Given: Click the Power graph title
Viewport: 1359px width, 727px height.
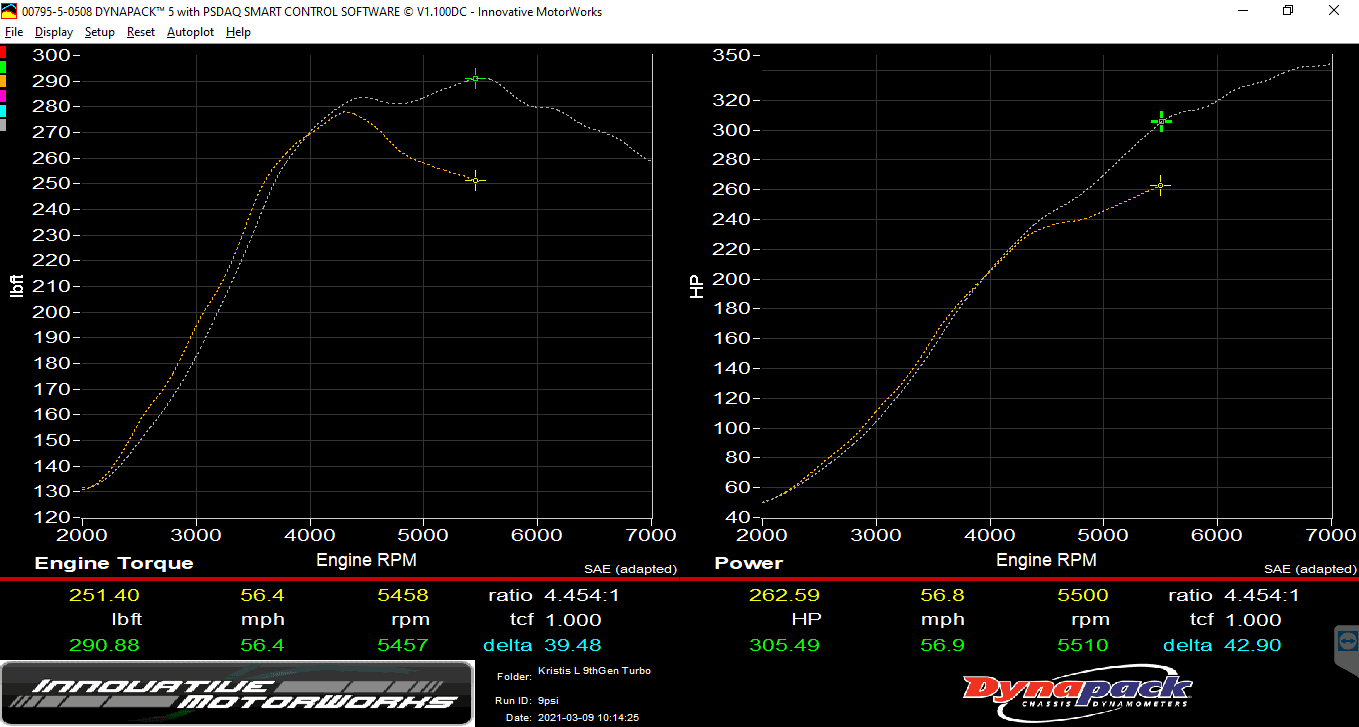Looking at the screenshot, I should pyautogui.click(x=749, y=563).
